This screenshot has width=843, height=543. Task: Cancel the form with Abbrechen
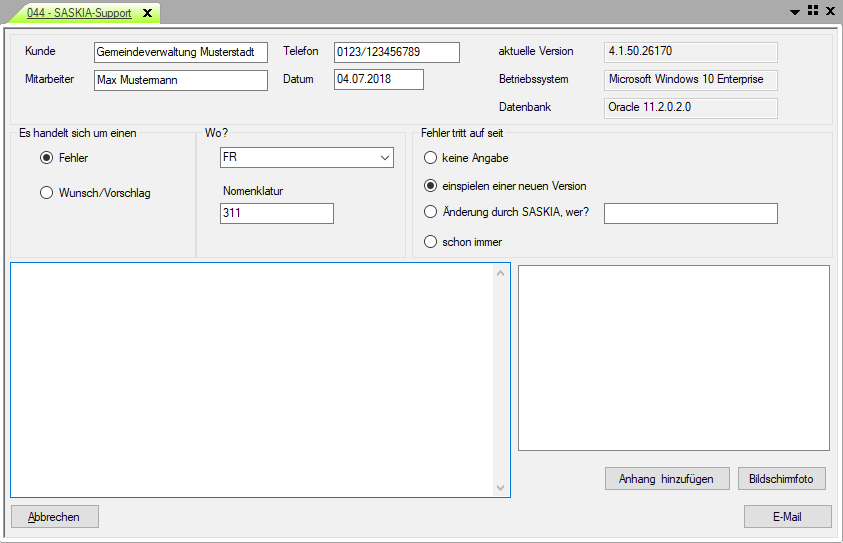[x=55, y=516]
